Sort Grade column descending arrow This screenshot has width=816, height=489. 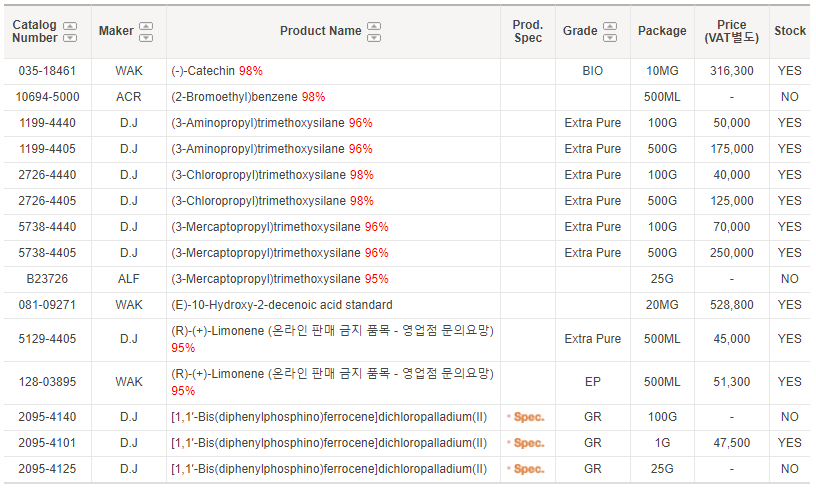click(x=610, y=38)
